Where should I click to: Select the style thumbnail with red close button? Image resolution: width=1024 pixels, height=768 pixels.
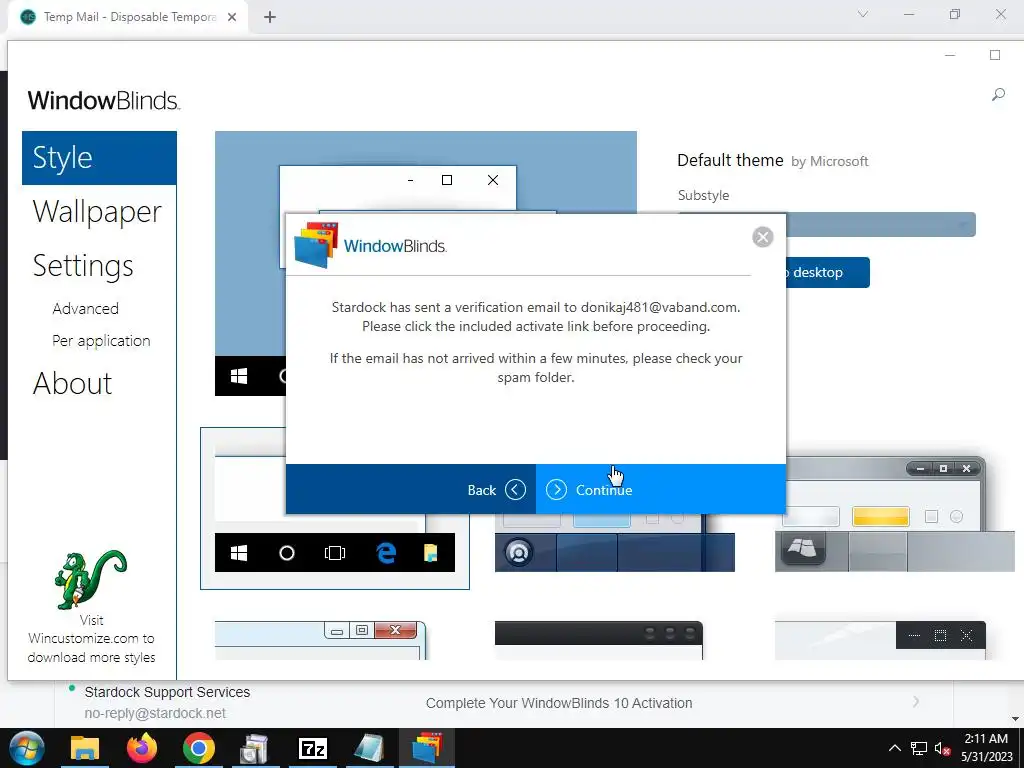coord(321,640)
